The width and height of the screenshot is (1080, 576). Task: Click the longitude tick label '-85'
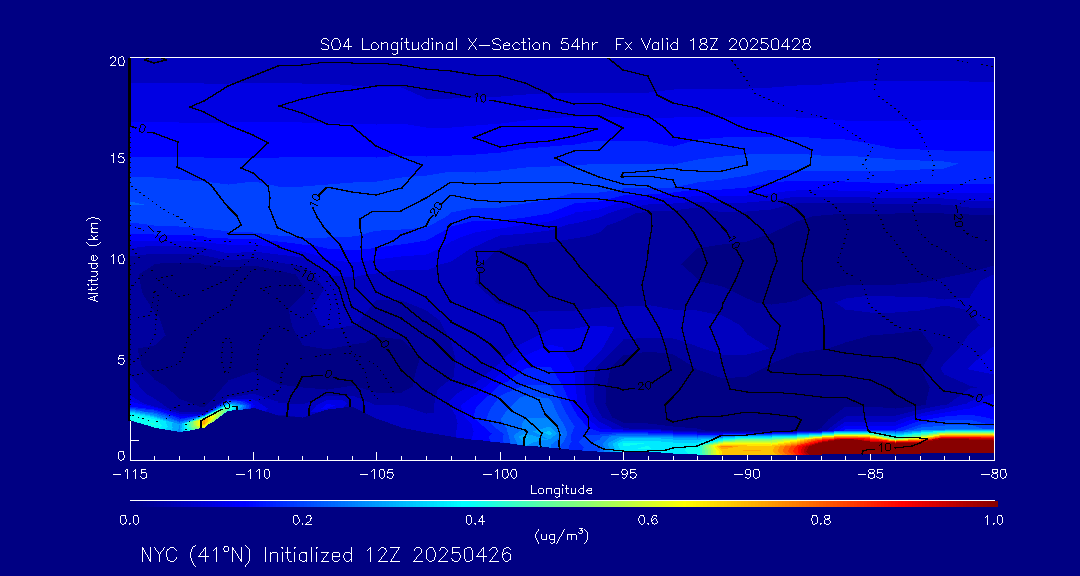(871, 475)
